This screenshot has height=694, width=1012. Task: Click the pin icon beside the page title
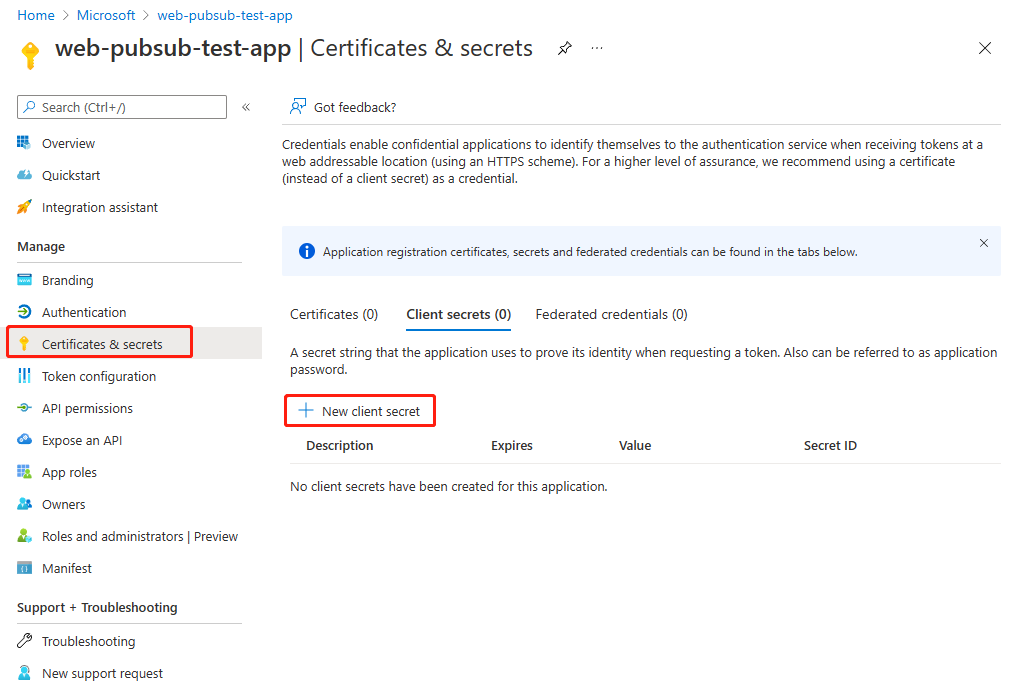click(x=565, y=48)
